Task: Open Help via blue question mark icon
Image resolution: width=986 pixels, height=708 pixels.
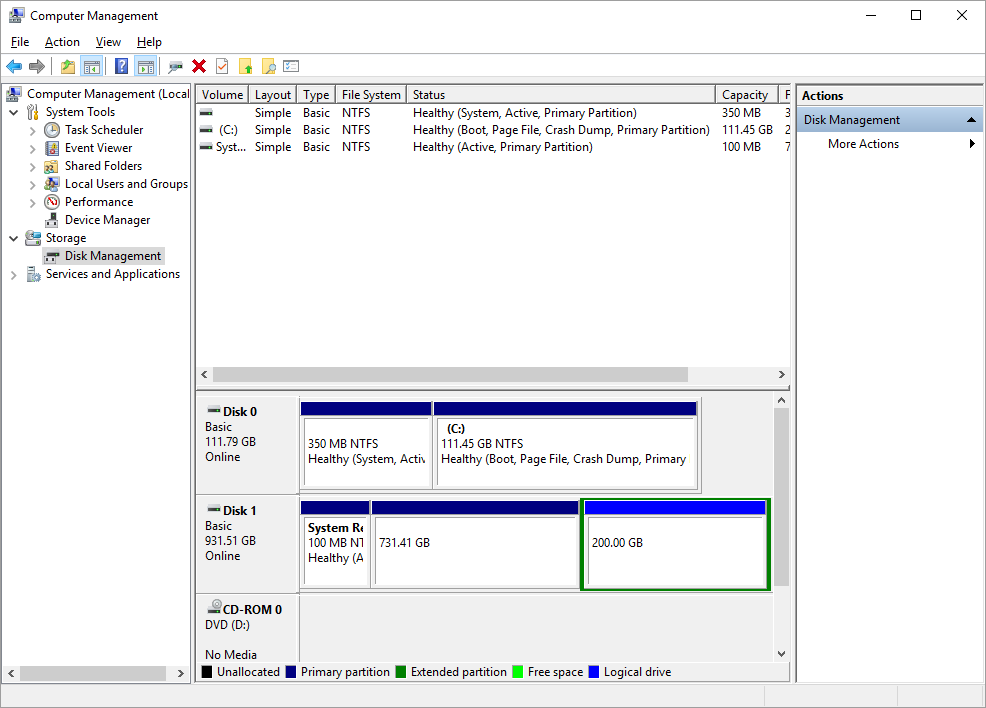Action: click(121, 66)
